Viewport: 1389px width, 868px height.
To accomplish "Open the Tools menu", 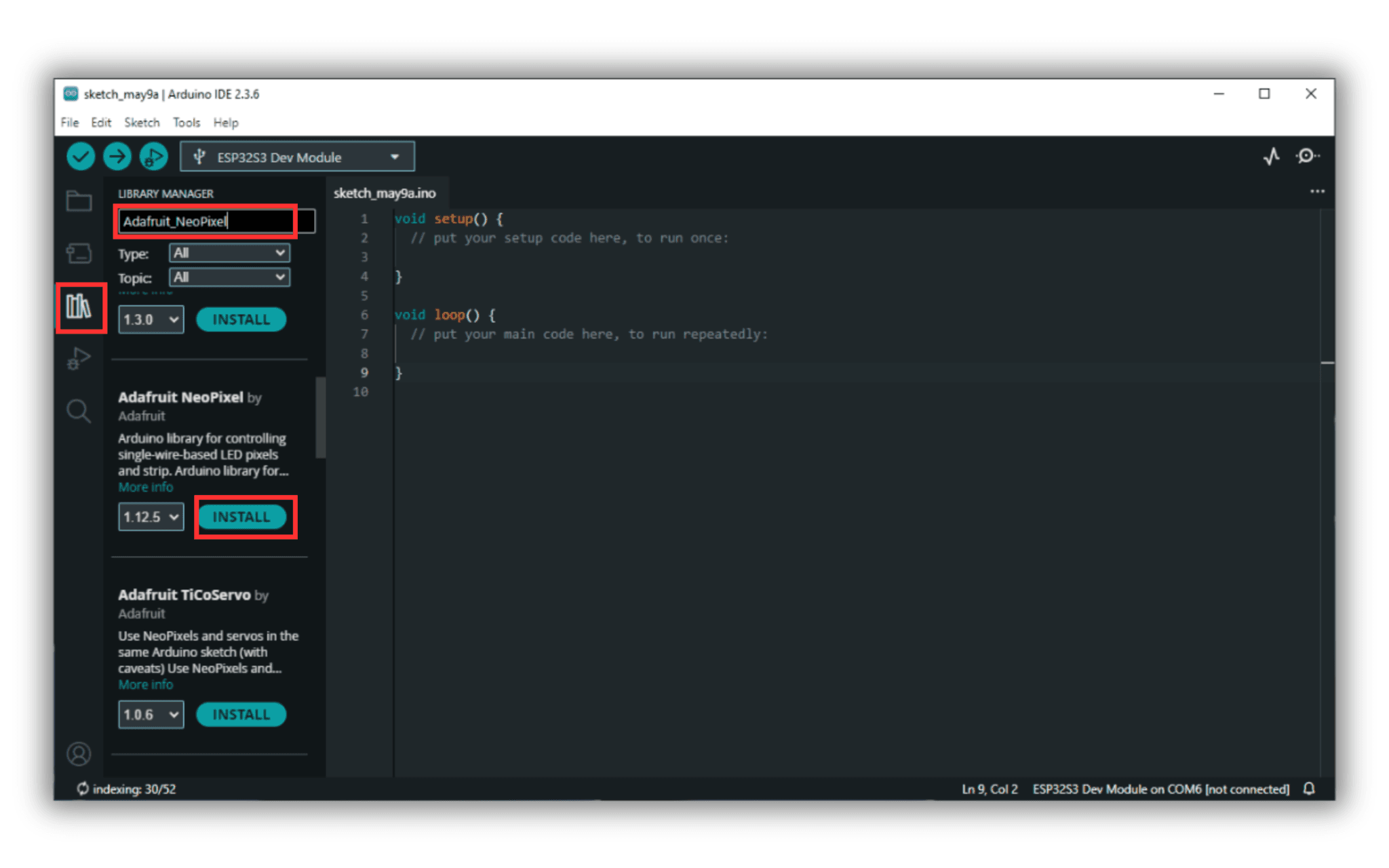I will (x=187, y=123).
